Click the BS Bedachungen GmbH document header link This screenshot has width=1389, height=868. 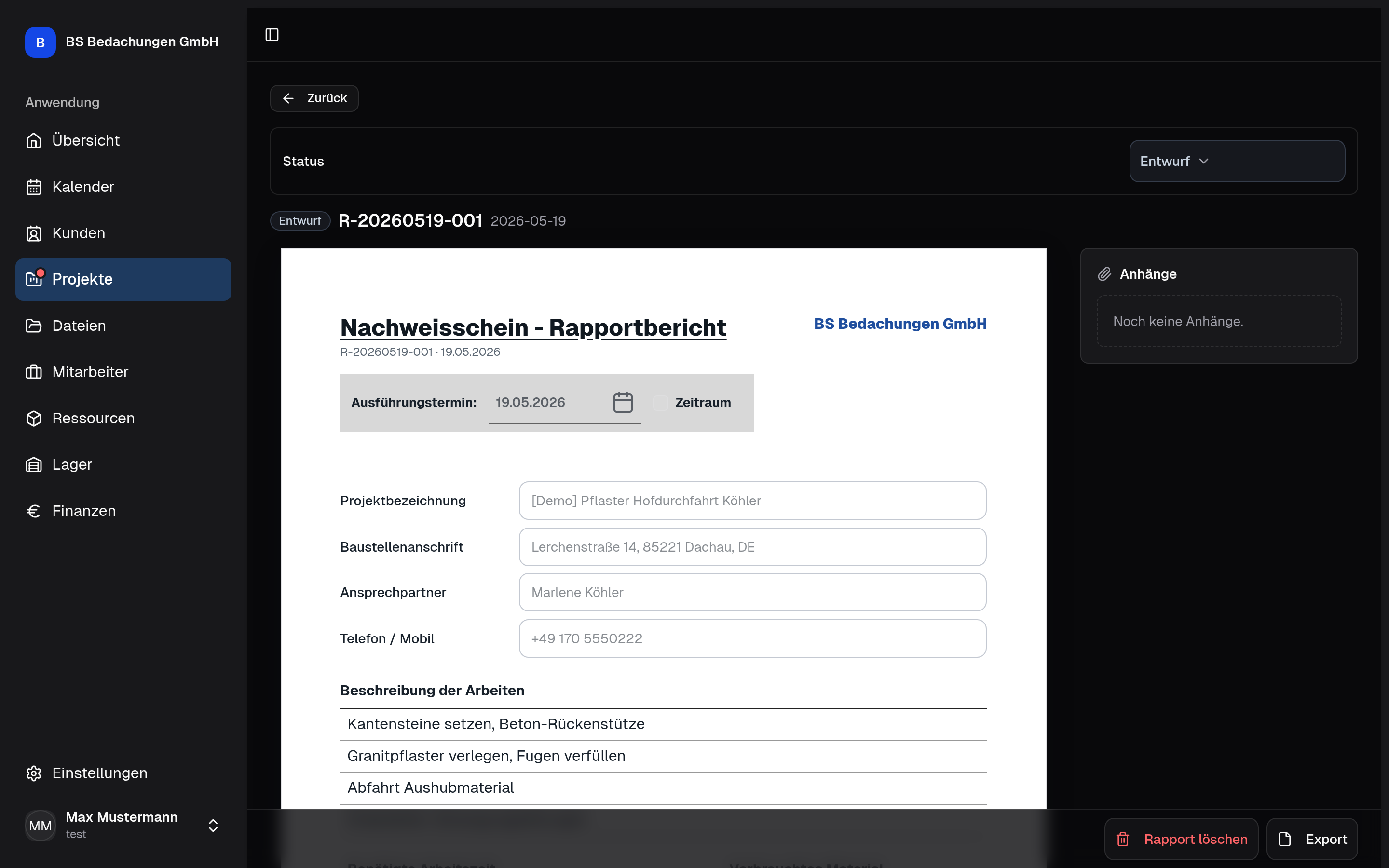[x=900, y=324]
